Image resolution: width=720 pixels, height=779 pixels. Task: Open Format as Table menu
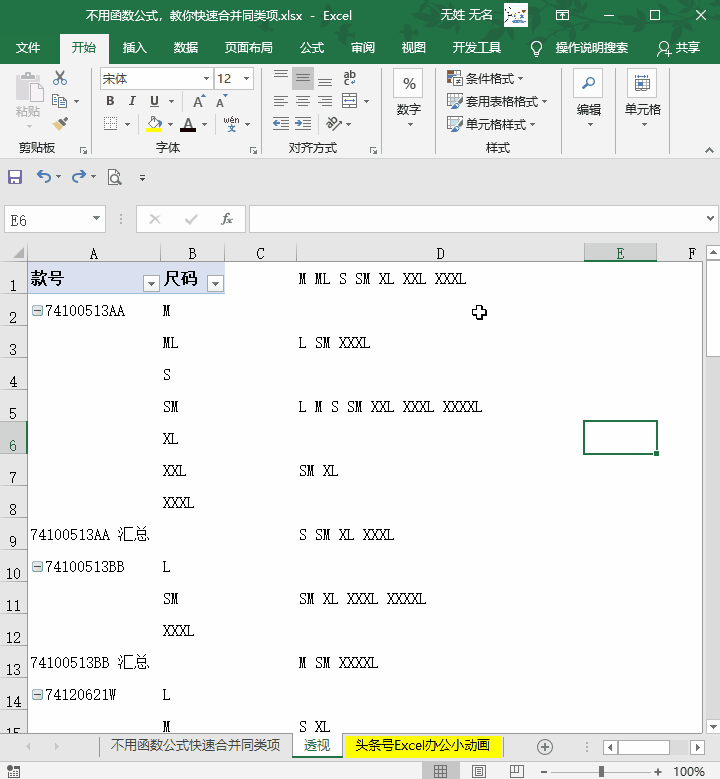pos(497,101)
